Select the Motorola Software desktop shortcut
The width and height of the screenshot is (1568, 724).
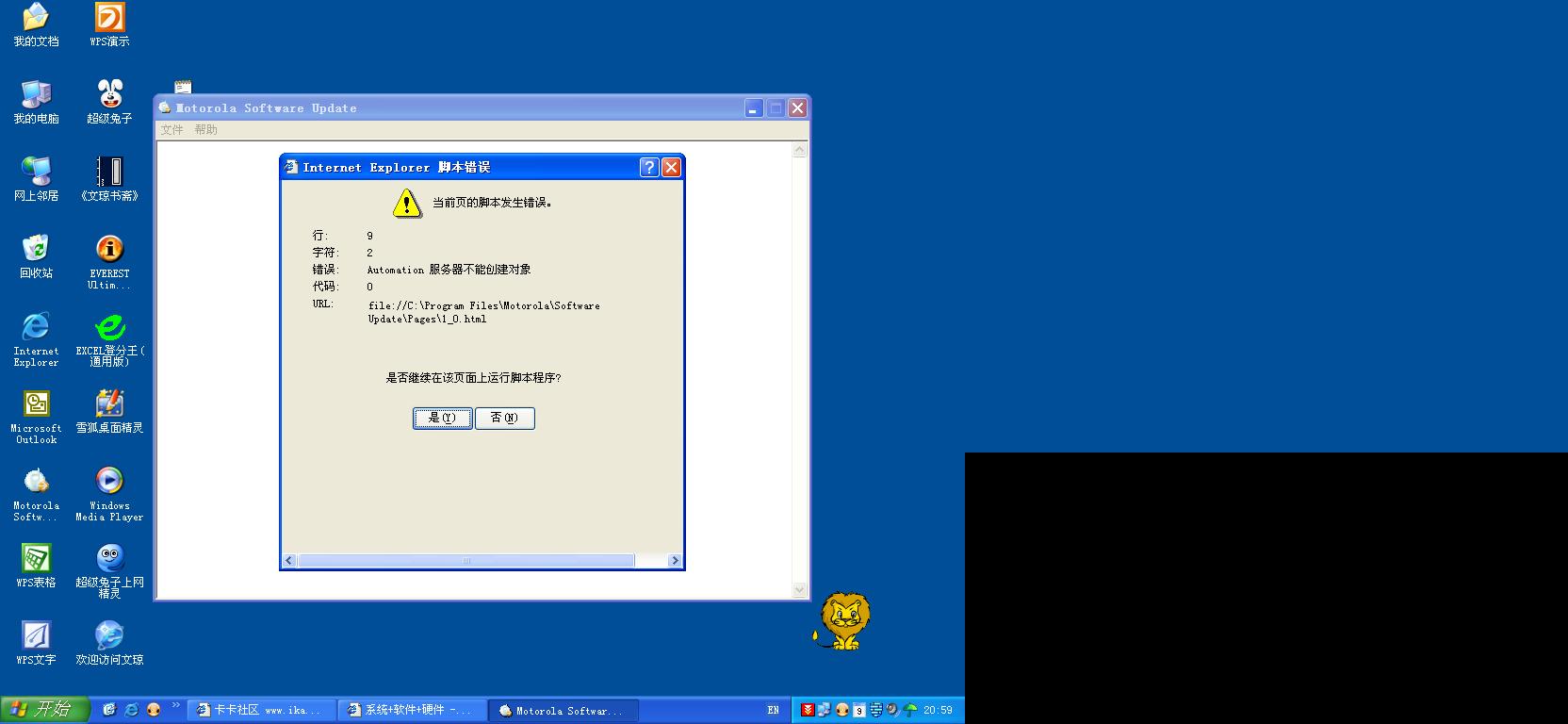36,495
